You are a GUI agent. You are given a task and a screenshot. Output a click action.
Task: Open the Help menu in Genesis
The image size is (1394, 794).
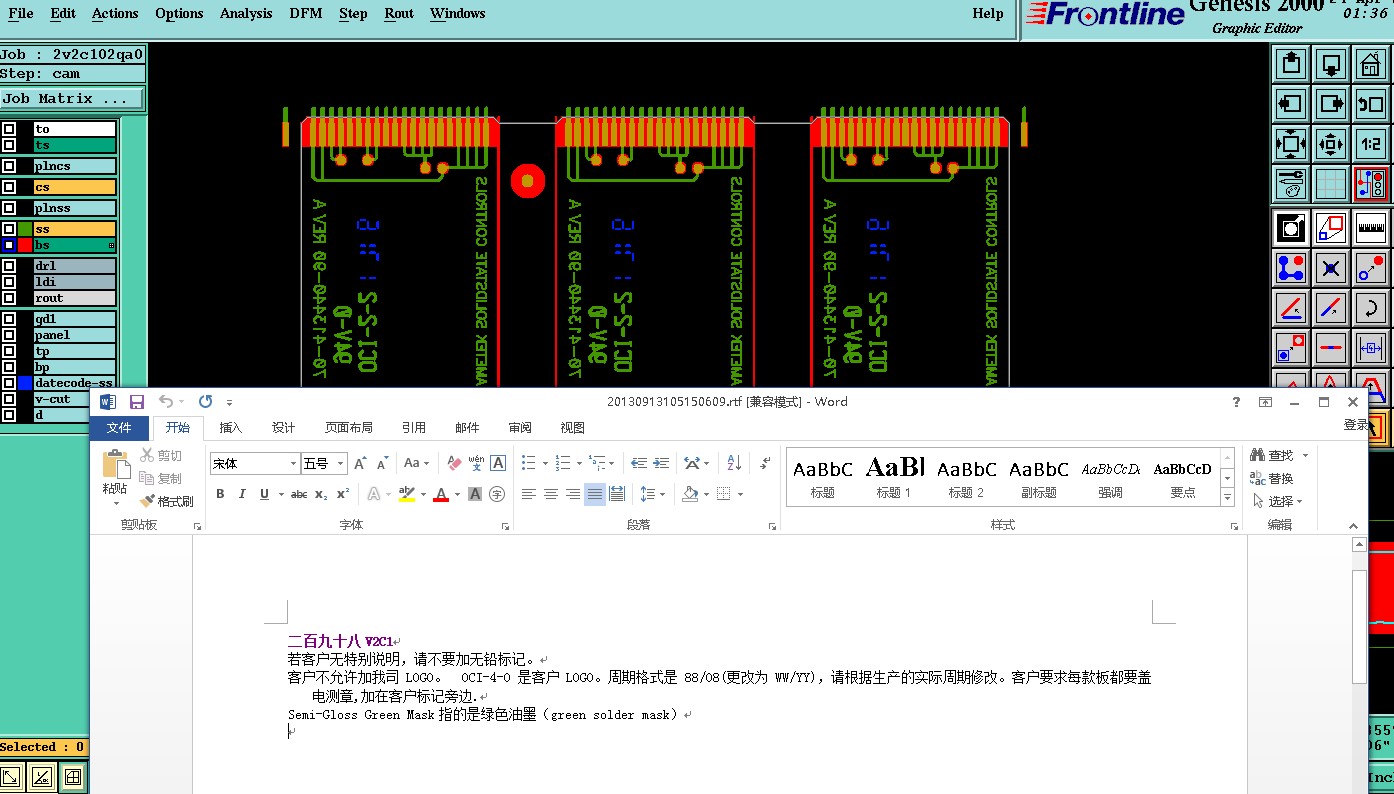(x=988, y=14)
